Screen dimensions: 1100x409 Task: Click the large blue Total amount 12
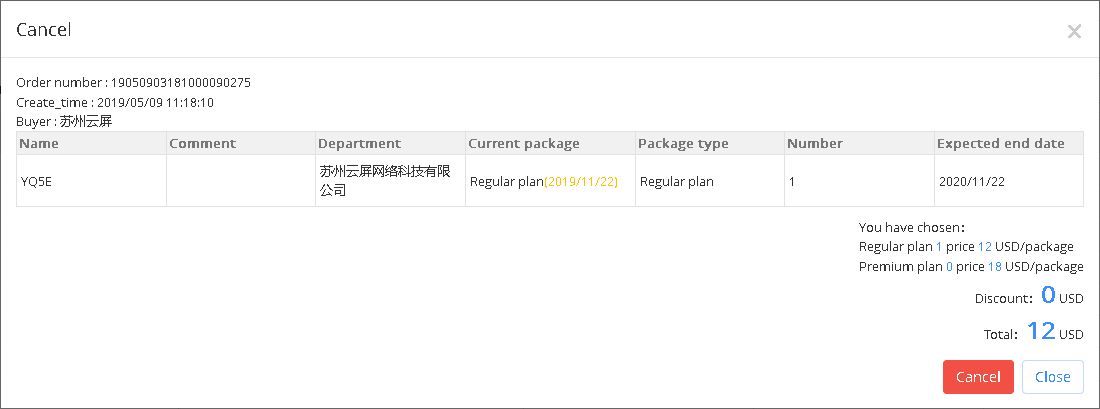(x=1041, y=330)
